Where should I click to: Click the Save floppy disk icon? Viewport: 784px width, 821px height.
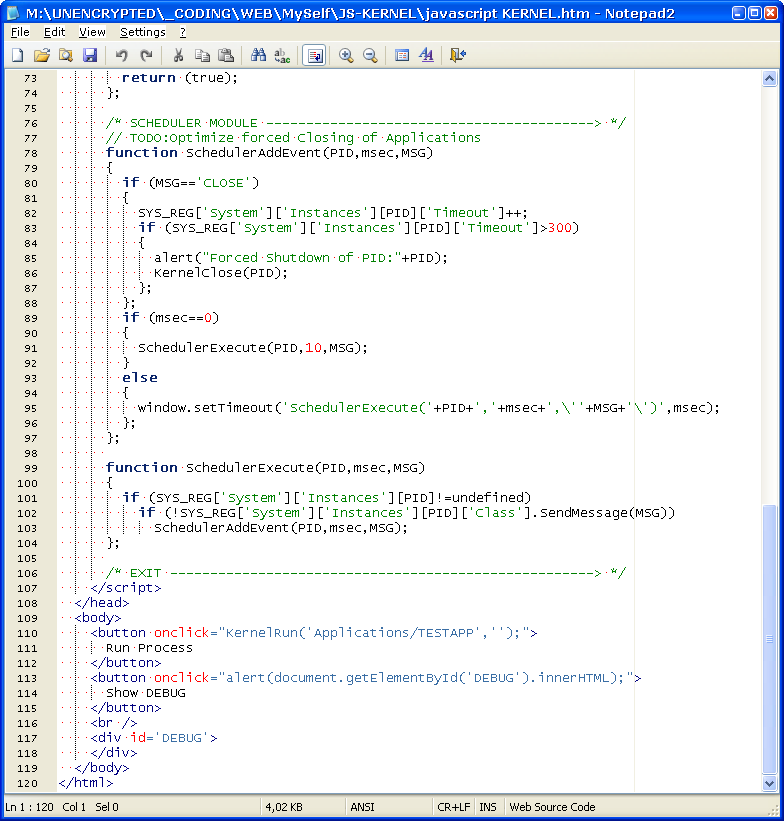tap(90, 55)
